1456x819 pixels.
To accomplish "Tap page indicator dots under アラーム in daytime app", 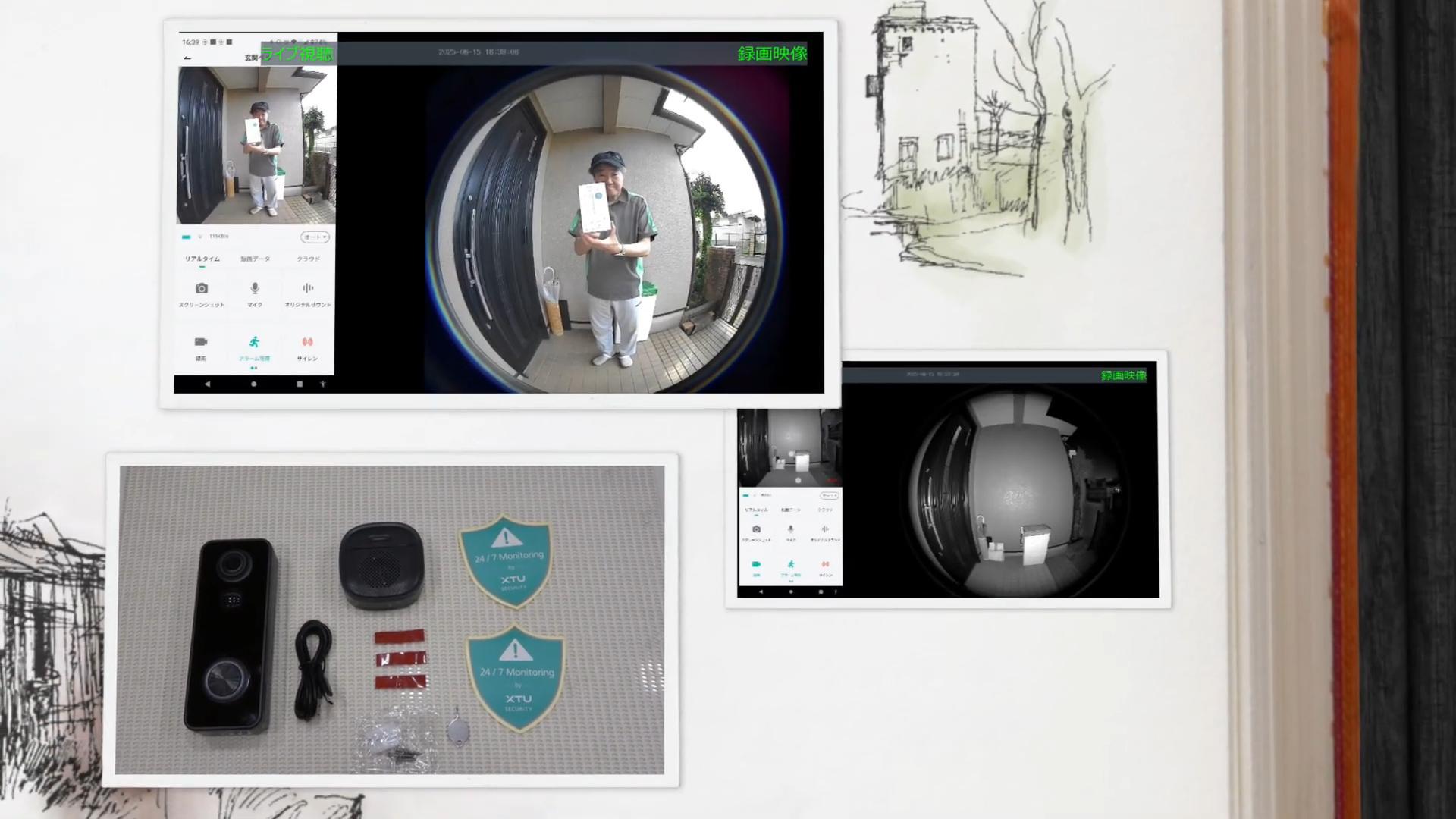I will (253, 368).
